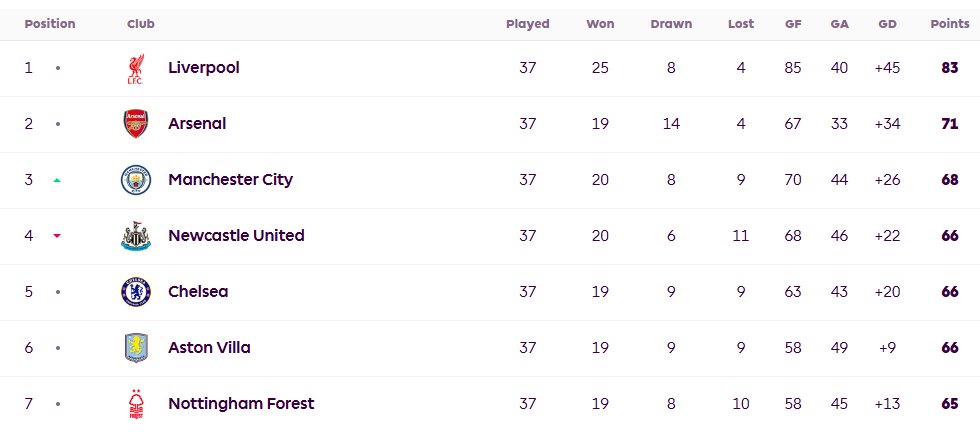Click the Arsenal club crest

coord(135,124)
